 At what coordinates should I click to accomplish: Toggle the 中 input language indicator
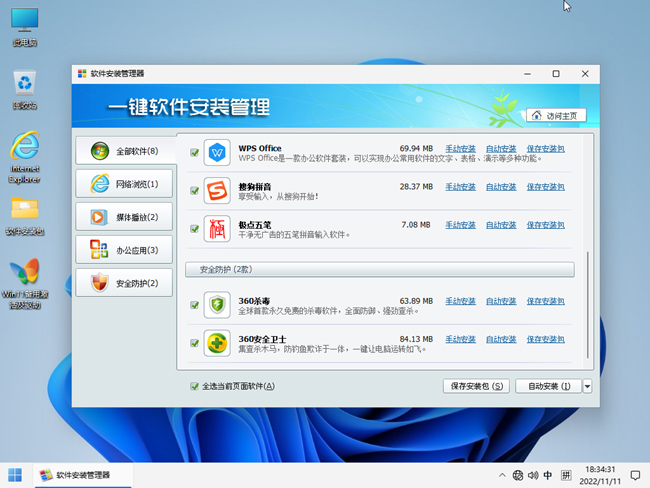(x=548, y=475)
